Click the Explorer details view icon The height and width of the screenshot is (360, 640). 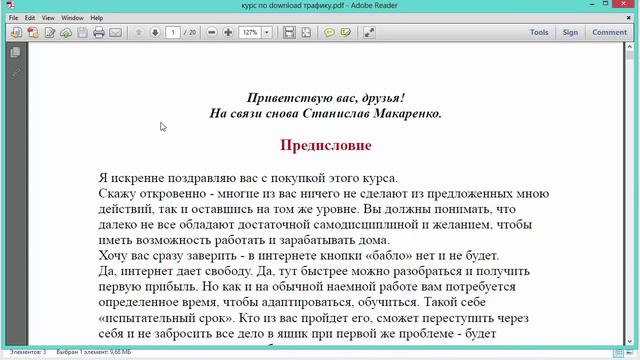tap(618, 352)
